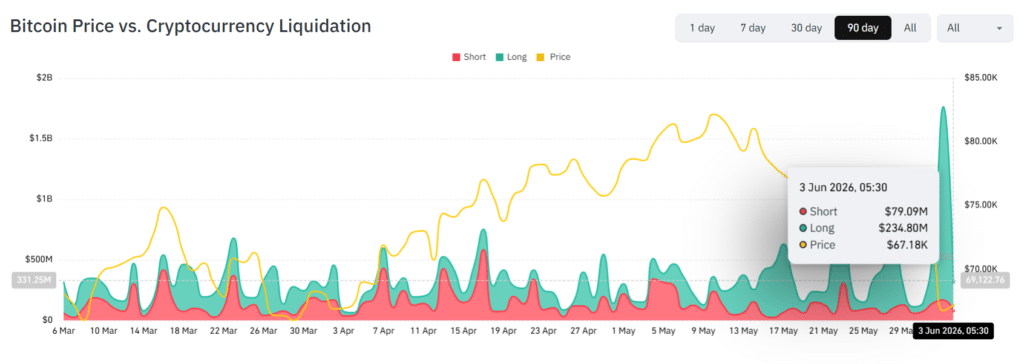Select the 90 day time range
Screen dimensions: 1024x364
[x=863, y=28]
